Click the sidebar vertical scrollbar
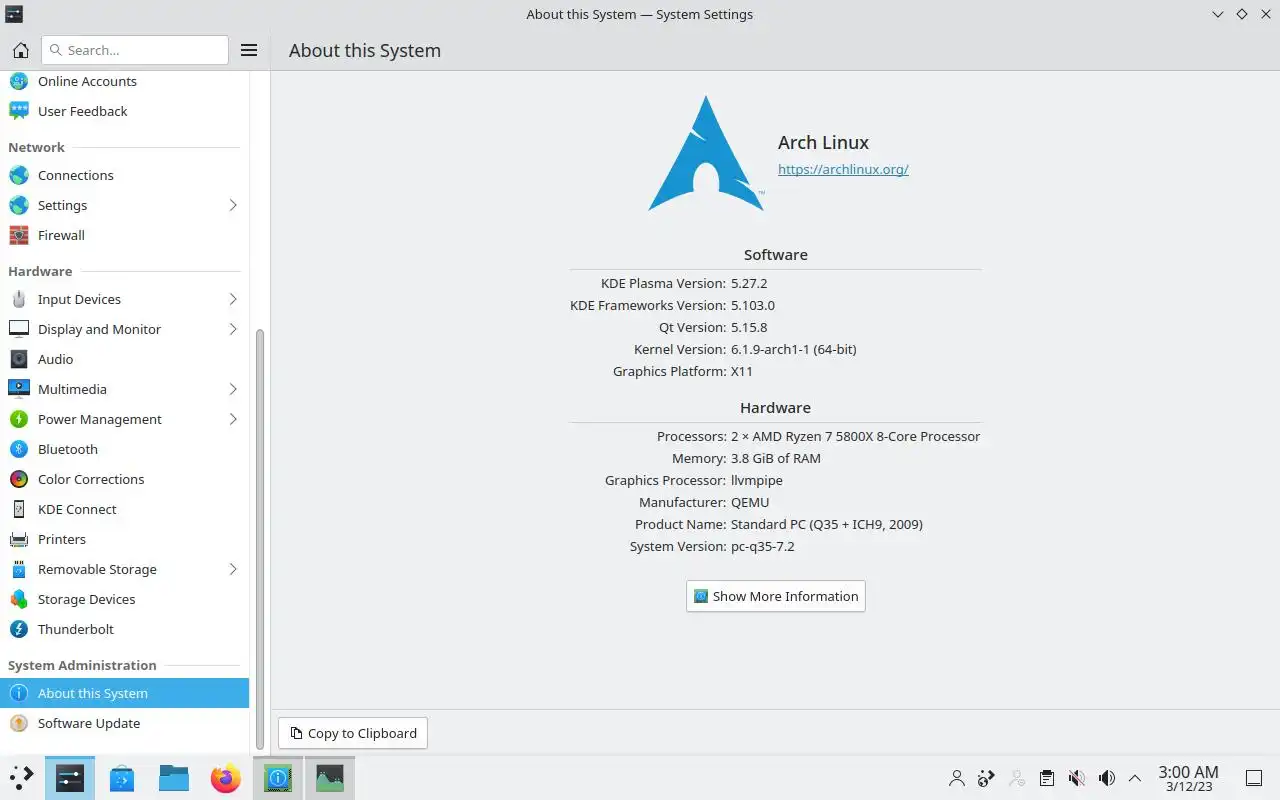 [x=260, y=540]
